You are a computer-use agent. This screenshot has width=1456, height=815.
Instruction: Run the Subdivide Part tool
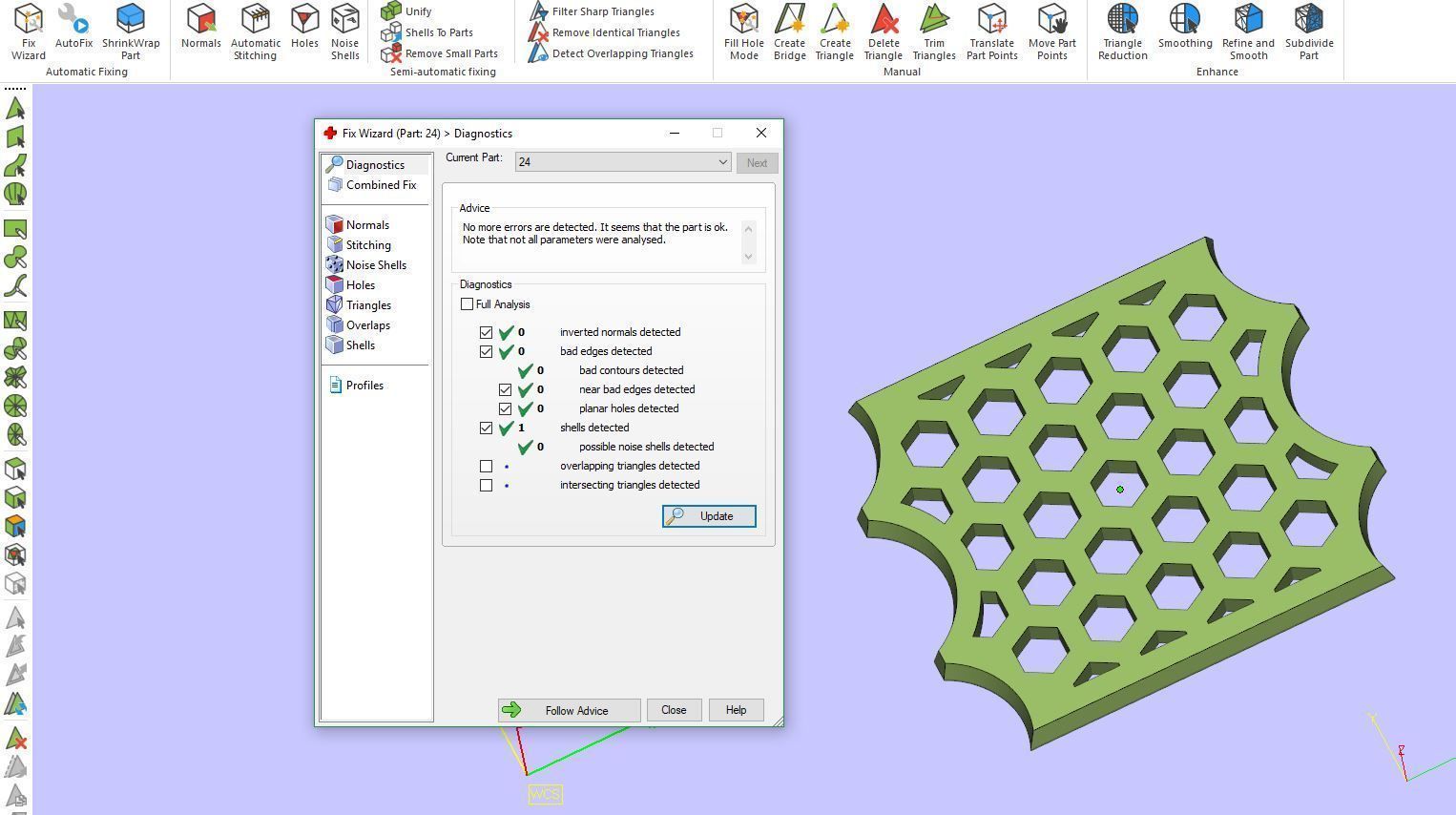(x=1309, y=31)
